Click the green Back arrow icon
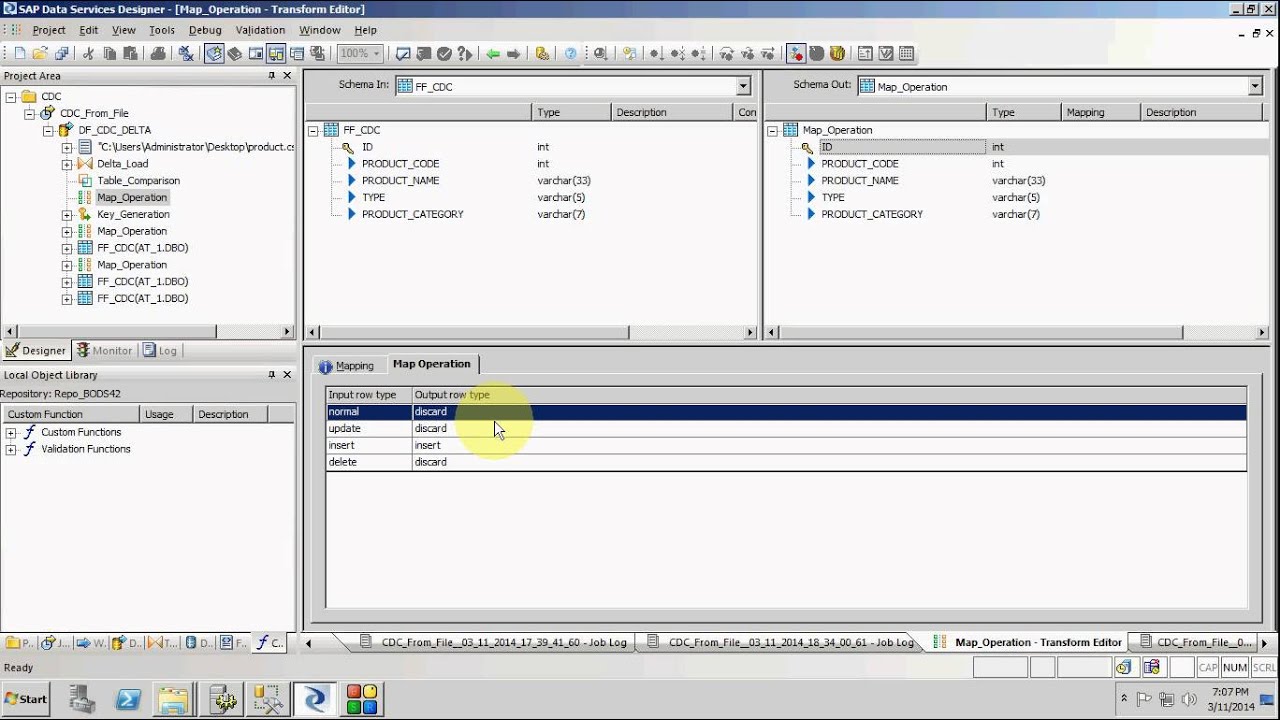The height and width of the screenshot is (720, 1280). coord(493,54)
